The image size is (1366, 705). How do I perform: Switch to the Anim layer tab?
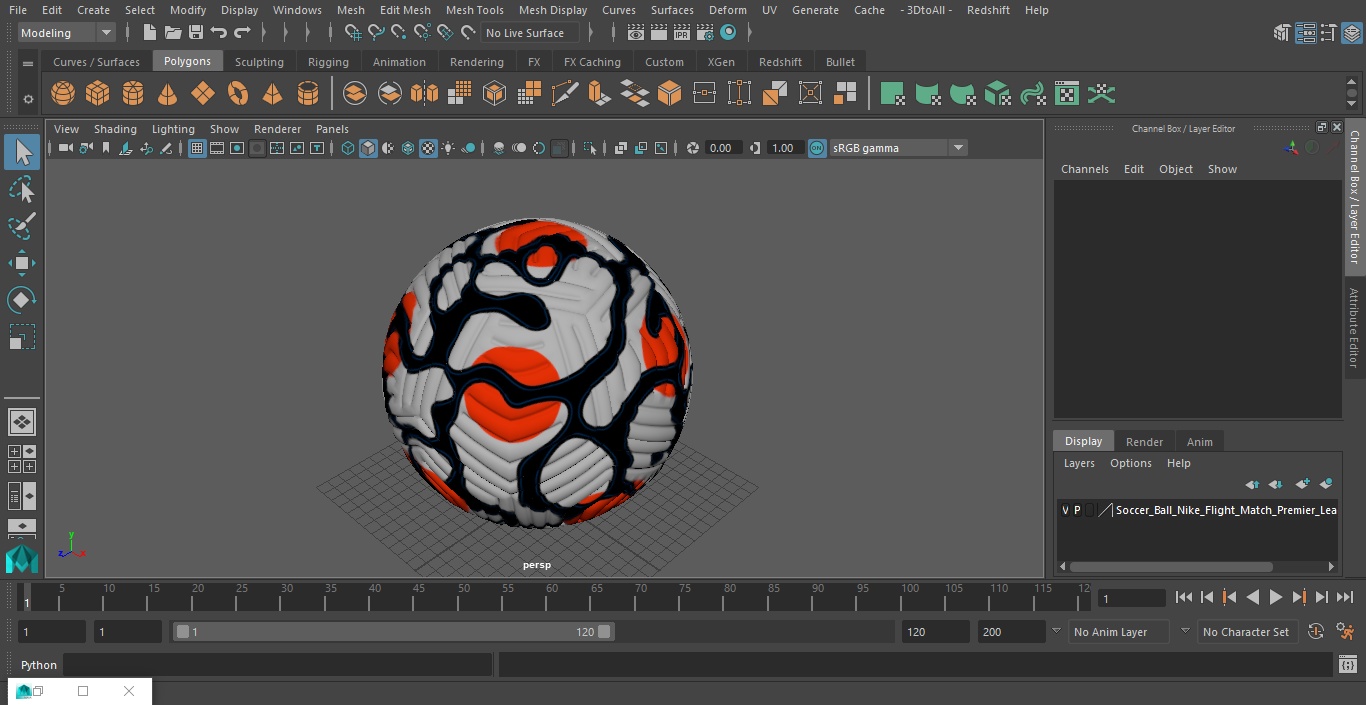(1199, 442)
